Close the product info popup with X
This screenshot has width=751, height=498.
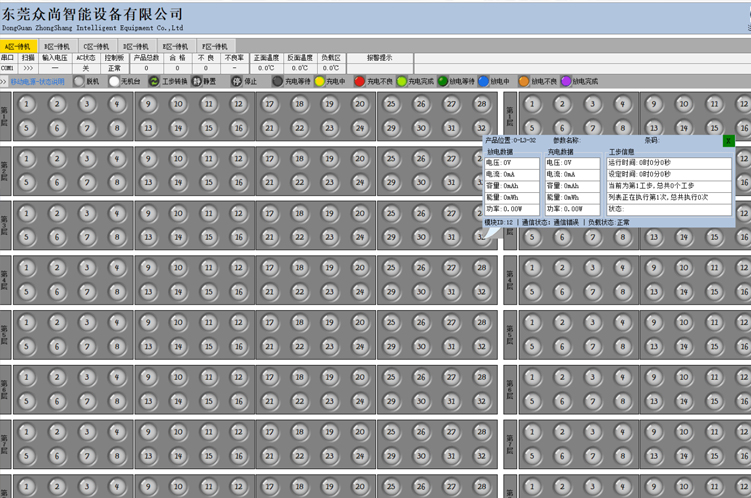(729, 141)
